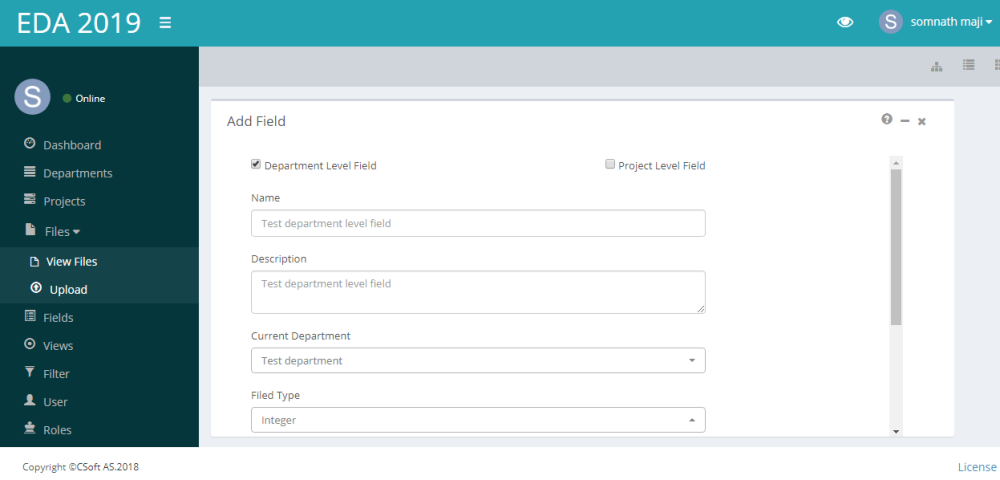Viewport: 1000px width, 480px height.
Task: Open the Filed Type Integer dropdown
Action: pyautogui.click(x=478, y=420)
